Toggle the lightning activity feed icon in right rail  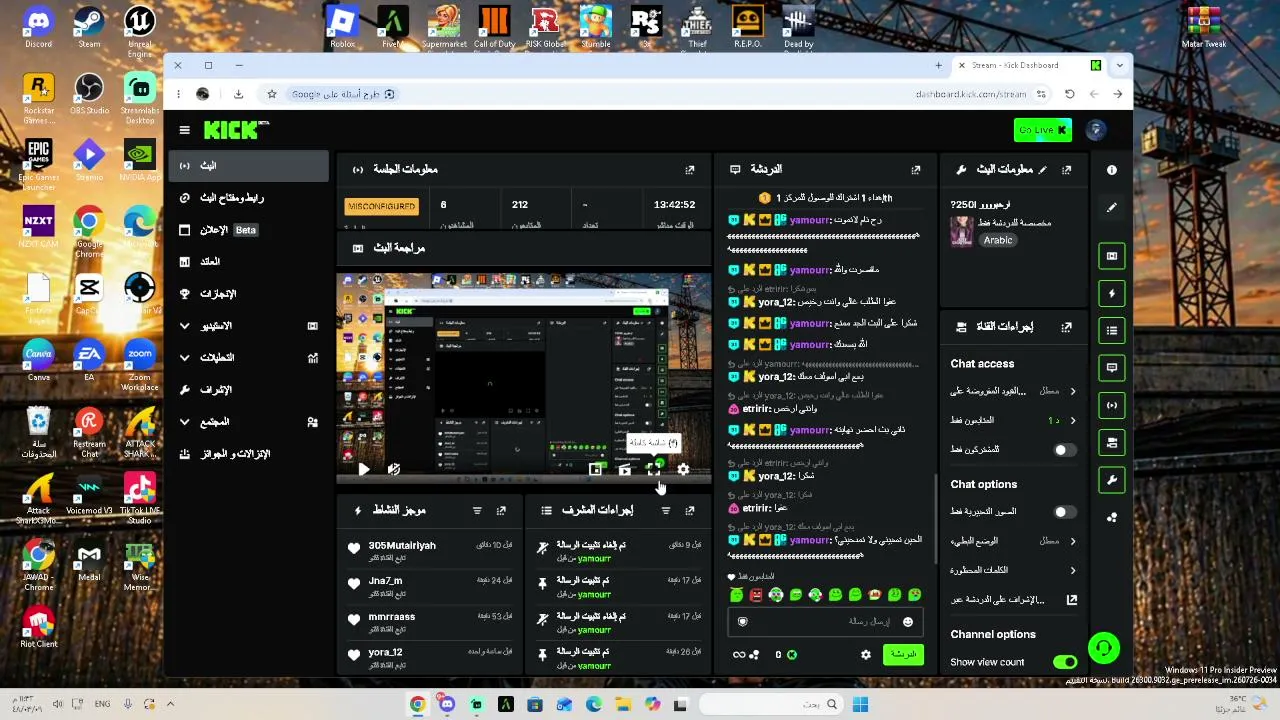(1111, 293)
